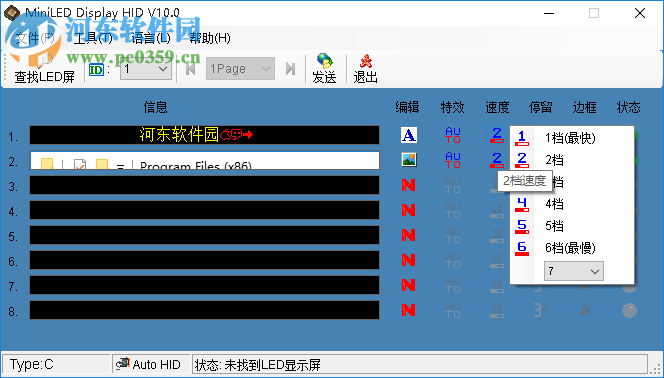Viewport: 664px width, 378px height.
Task: Open the 帮助(H) menu
Action: pos(210,39)
